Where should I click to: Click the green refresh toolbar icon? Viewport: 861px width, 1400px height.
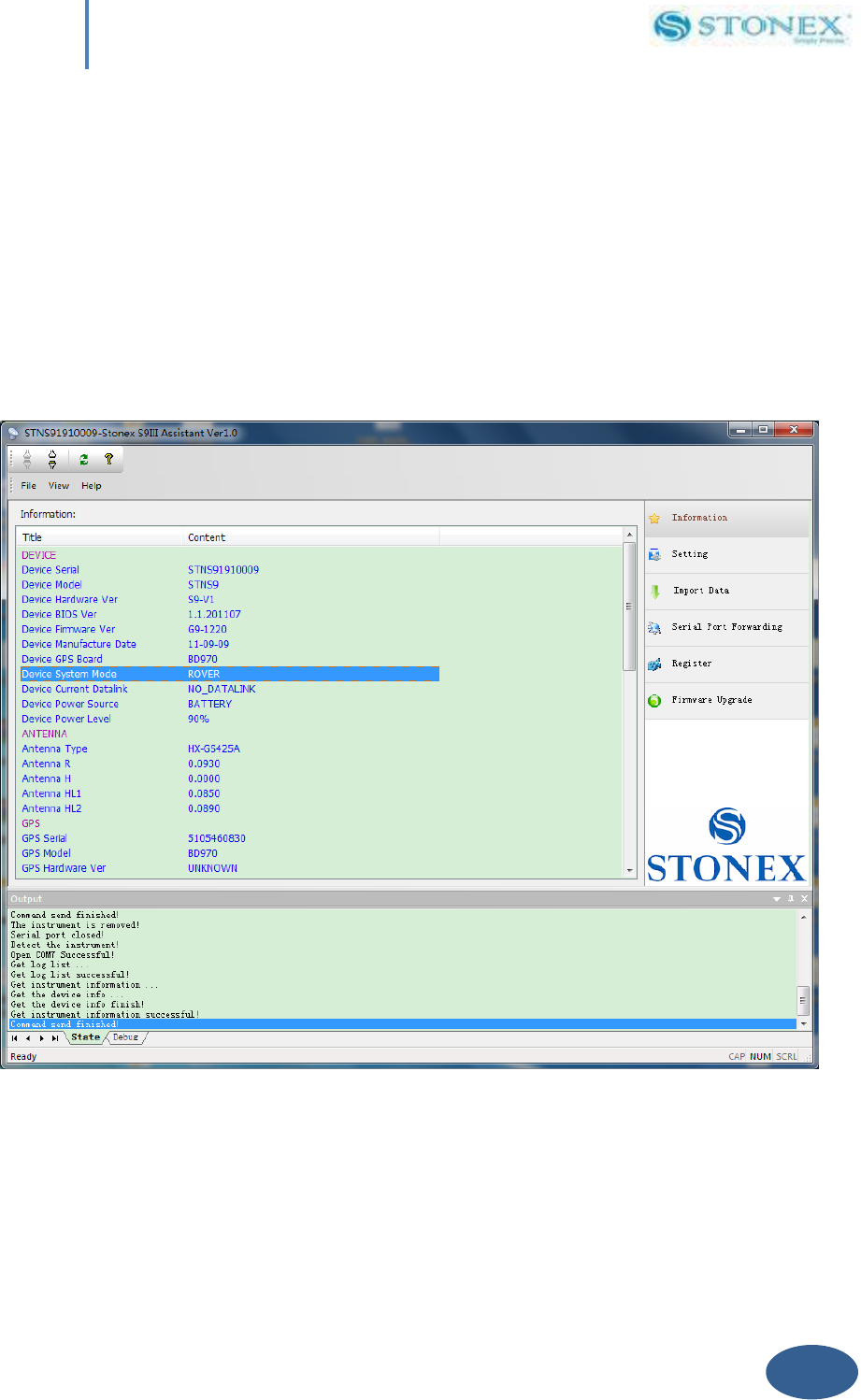[83, 459]
